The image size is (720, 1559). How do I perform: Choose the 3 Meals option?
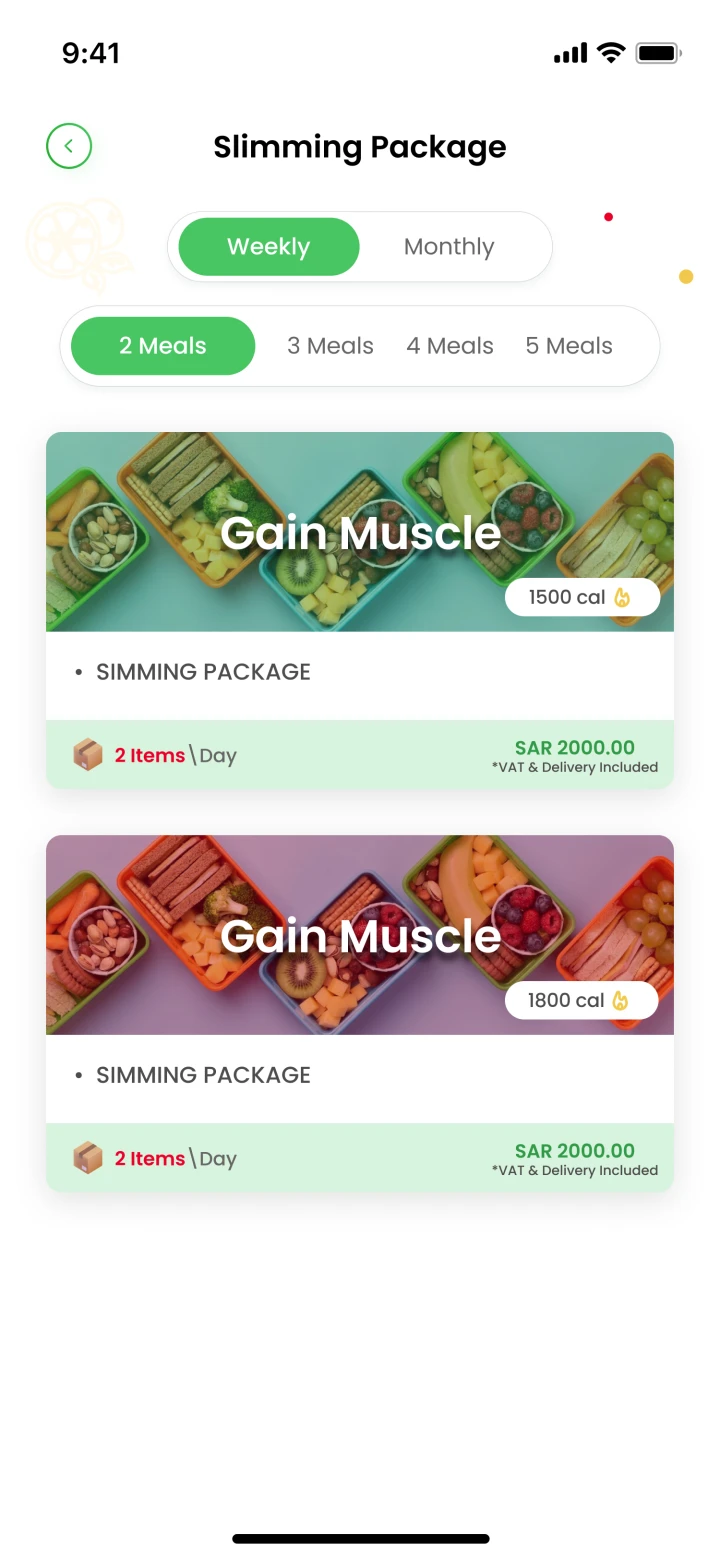[x=330, y=346]
